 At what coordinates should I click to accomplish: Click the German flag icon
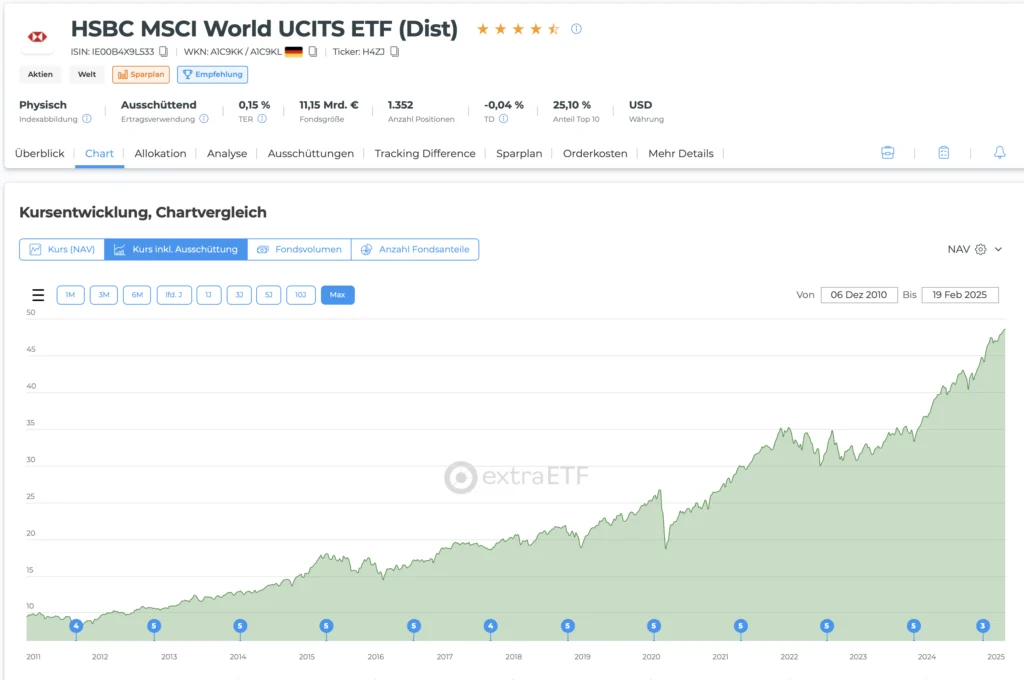pos(294,52)
